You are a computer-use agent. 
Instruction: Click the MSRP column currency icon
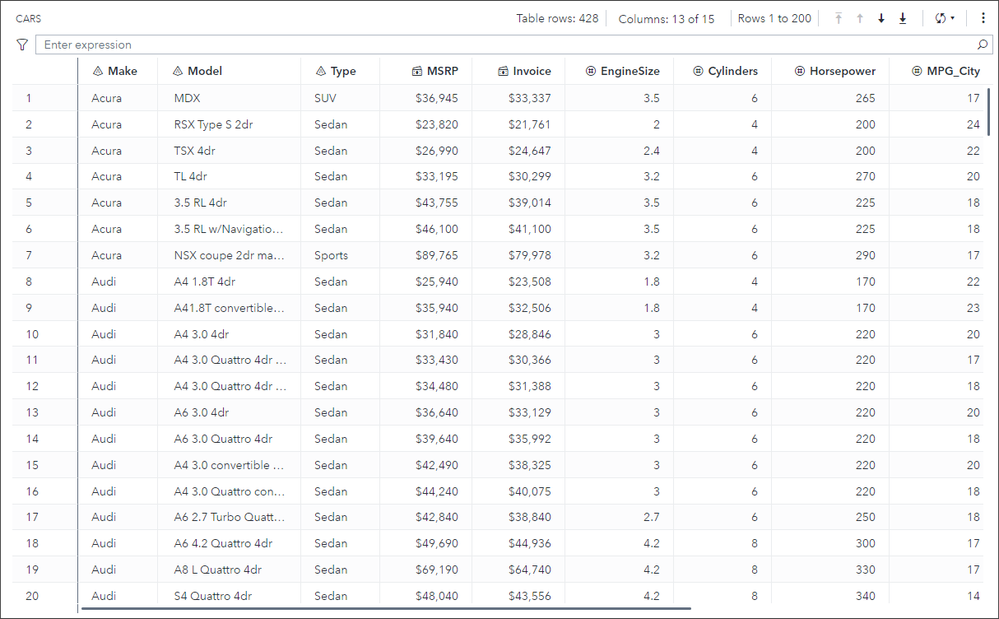tap(417, 71)
